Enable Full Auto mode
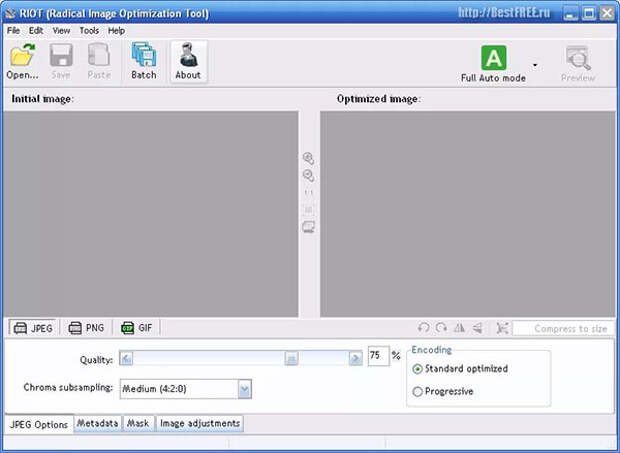620x453 pixels. tap(493, 63)
